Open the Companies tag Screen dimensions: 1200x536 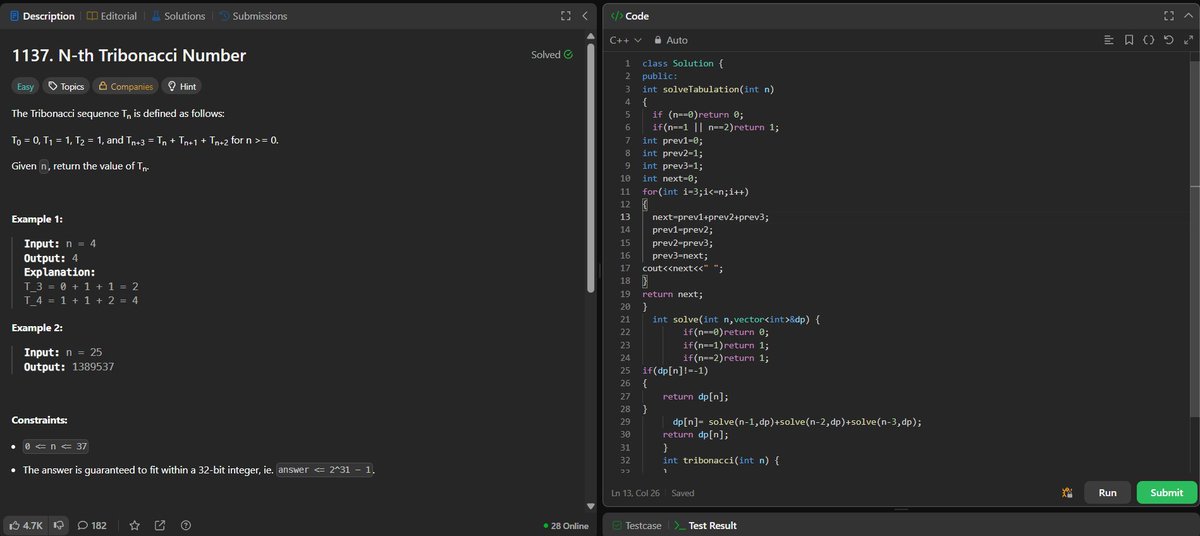tap(127, 87)
